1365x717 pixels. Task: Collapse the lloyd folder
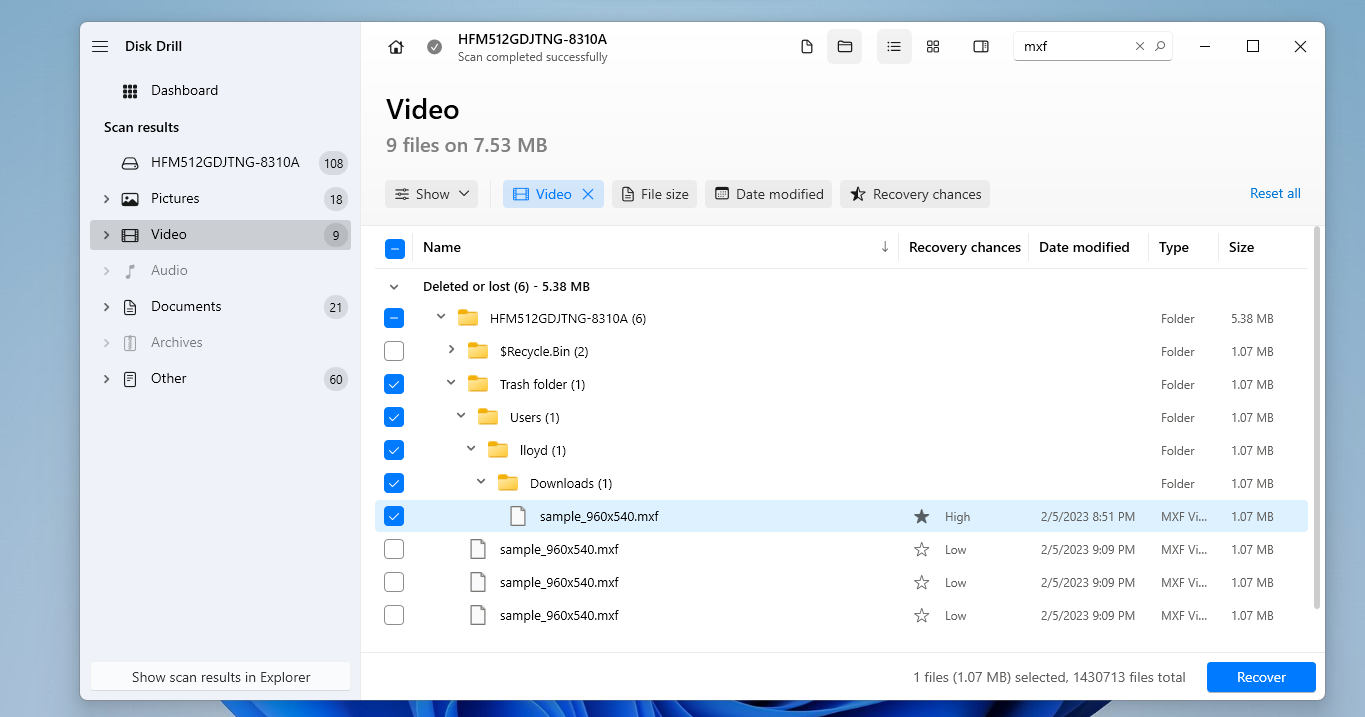(x=471, y=449)
